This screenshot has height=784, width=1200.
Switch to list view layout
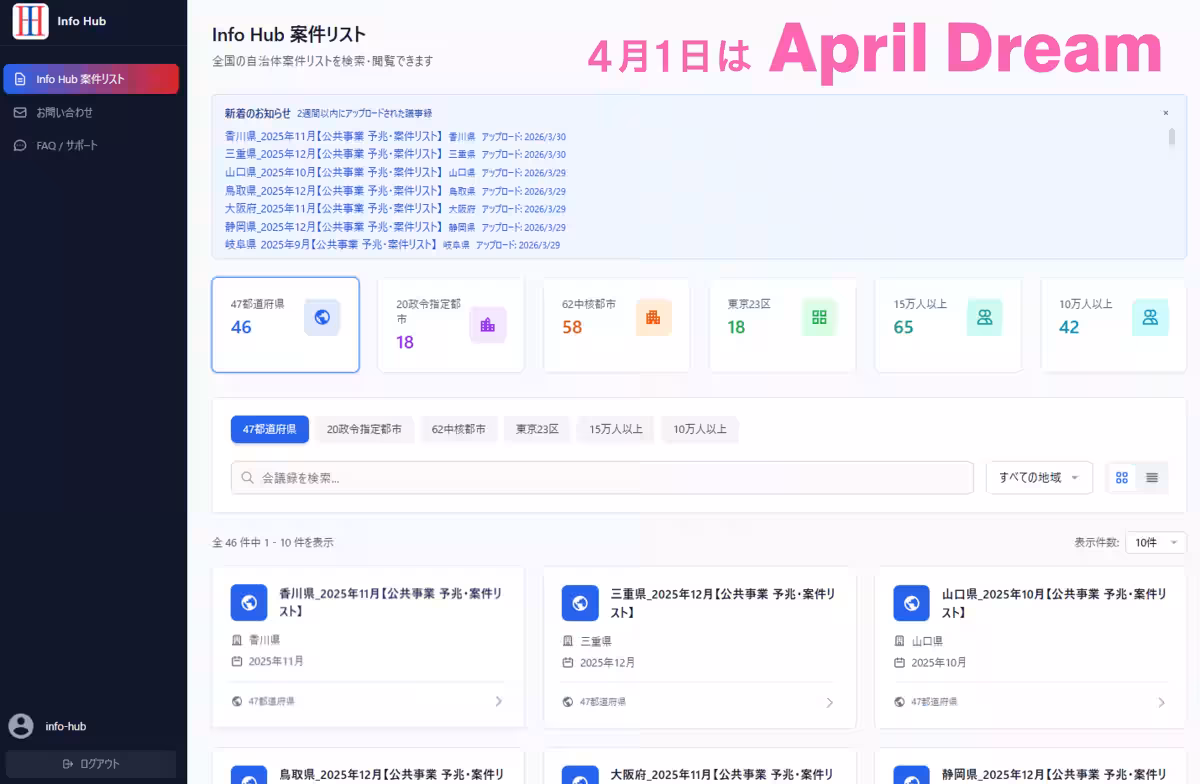(1152, 478)
